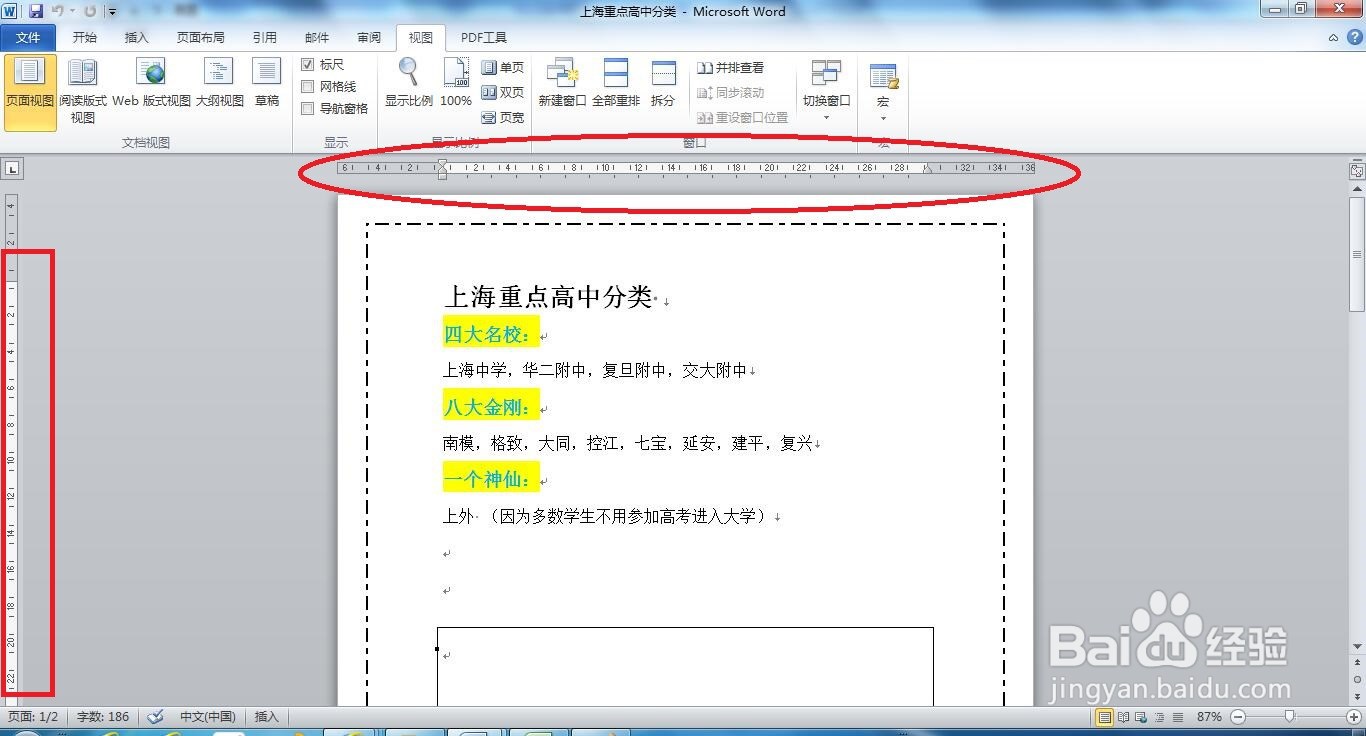Open the File (文件) tab

[28, 38]
